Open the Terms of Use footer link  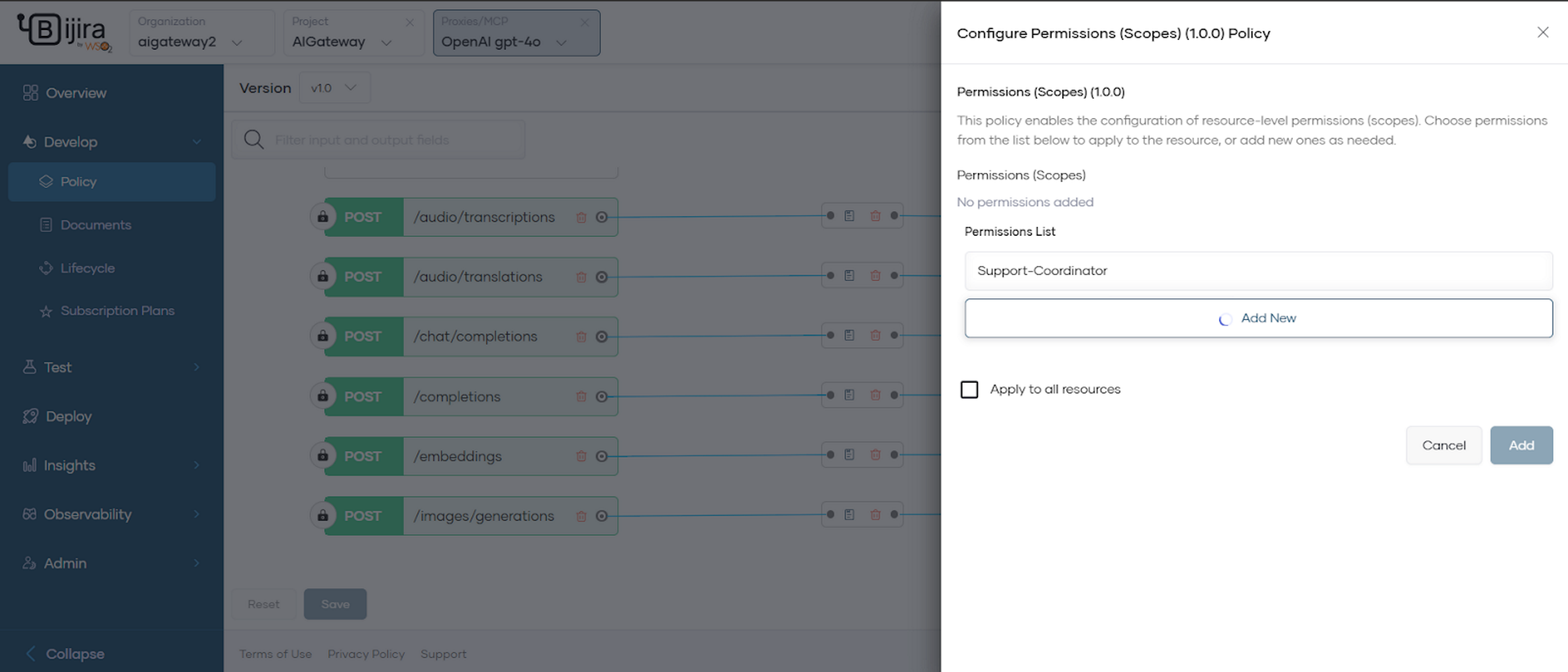[x=275, y=654]
